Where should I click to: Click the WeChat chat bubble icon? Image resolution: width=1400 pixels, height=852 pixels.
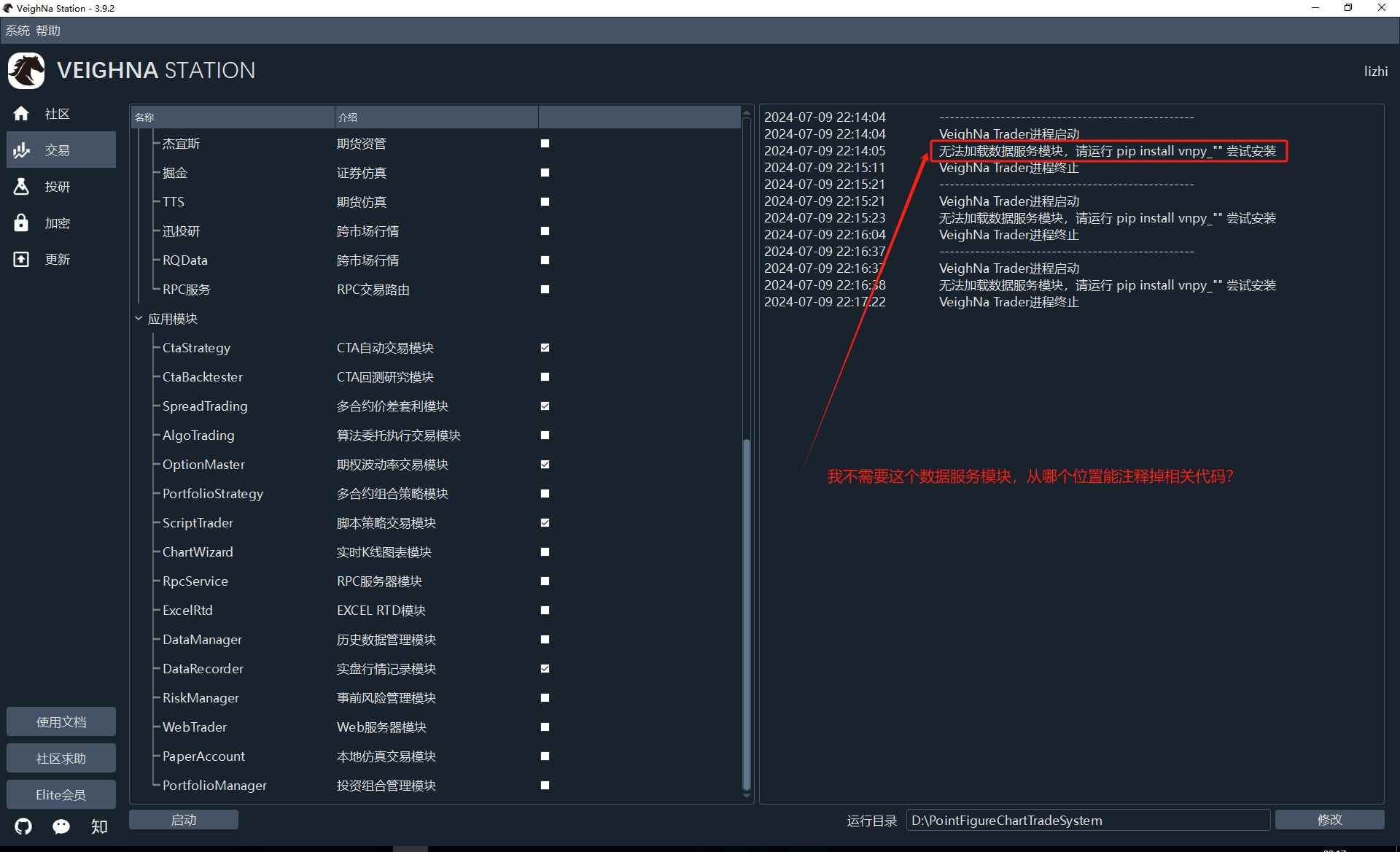point(61,826)
